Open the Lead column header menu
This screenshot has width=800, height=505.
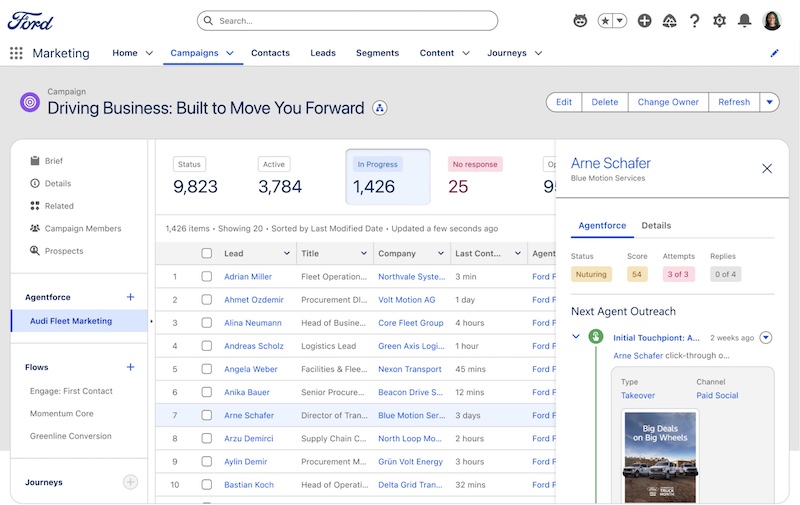tap(287, 253)
